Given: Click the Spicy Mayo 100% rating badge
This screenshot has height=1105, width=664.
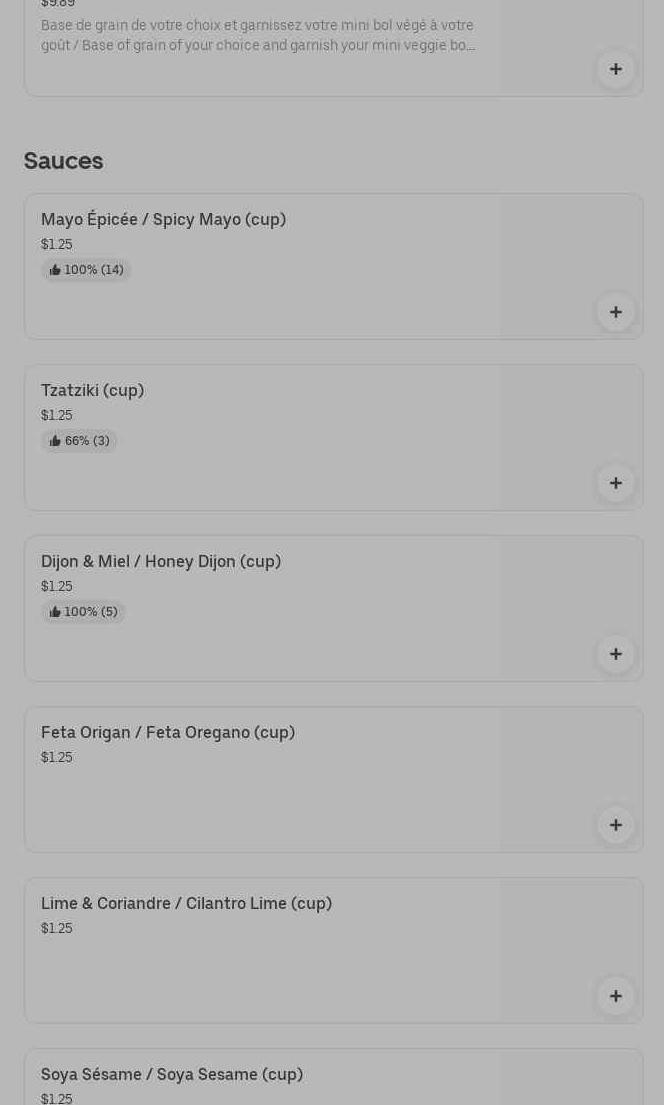Looking at the screenshot, I should point(86,270).
